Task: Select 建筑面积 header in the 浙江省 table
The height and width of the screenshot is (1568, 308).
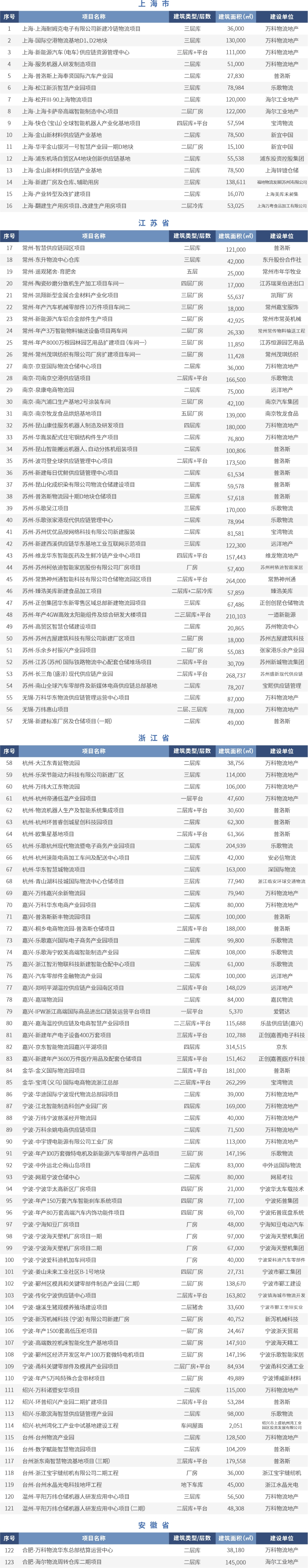Action: point(236,751)
